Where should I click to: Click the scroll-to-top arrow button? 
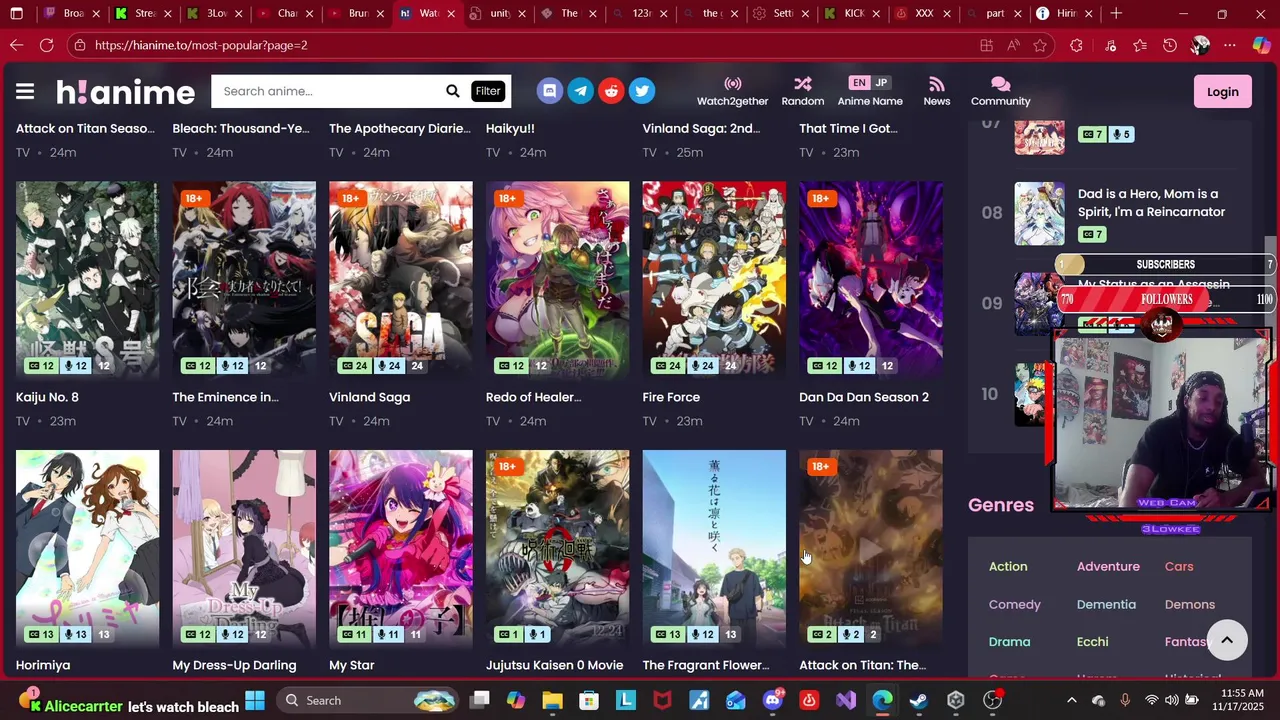point(1227,640)
